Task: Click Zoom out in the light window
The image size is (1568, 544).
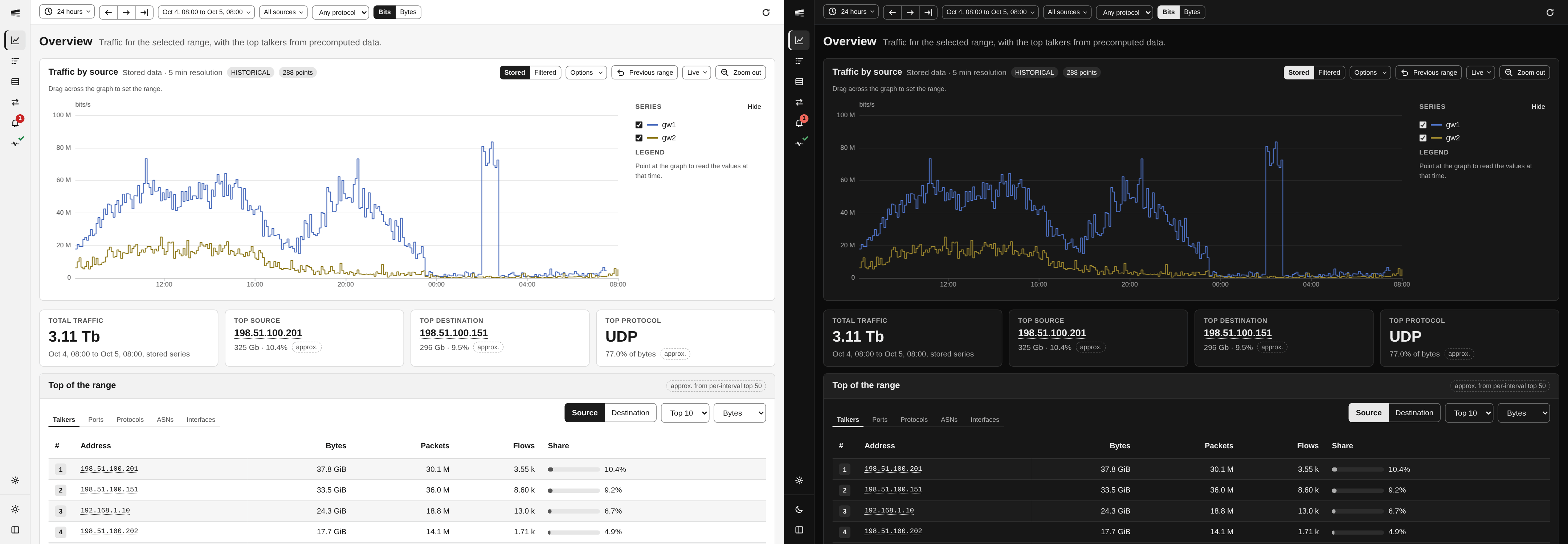Action: click(740, 73)
